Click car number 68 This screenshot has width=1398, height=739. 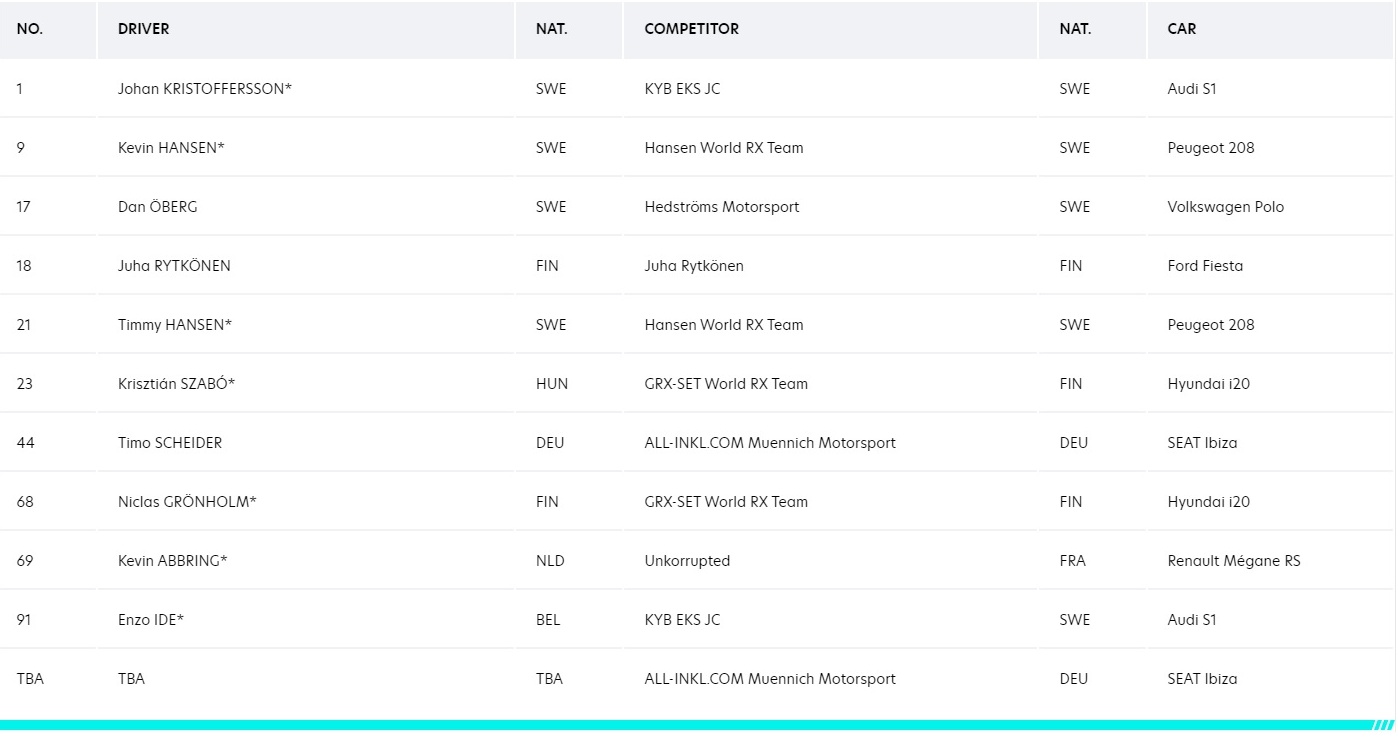click(25, 501)
